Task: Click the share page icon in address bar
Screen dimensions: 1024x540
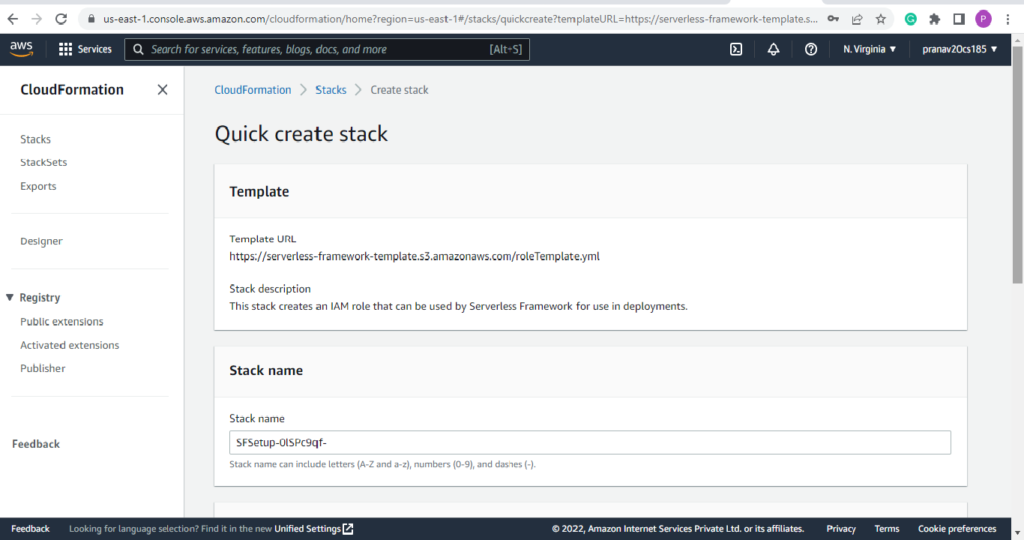Action: coord(857,19)
